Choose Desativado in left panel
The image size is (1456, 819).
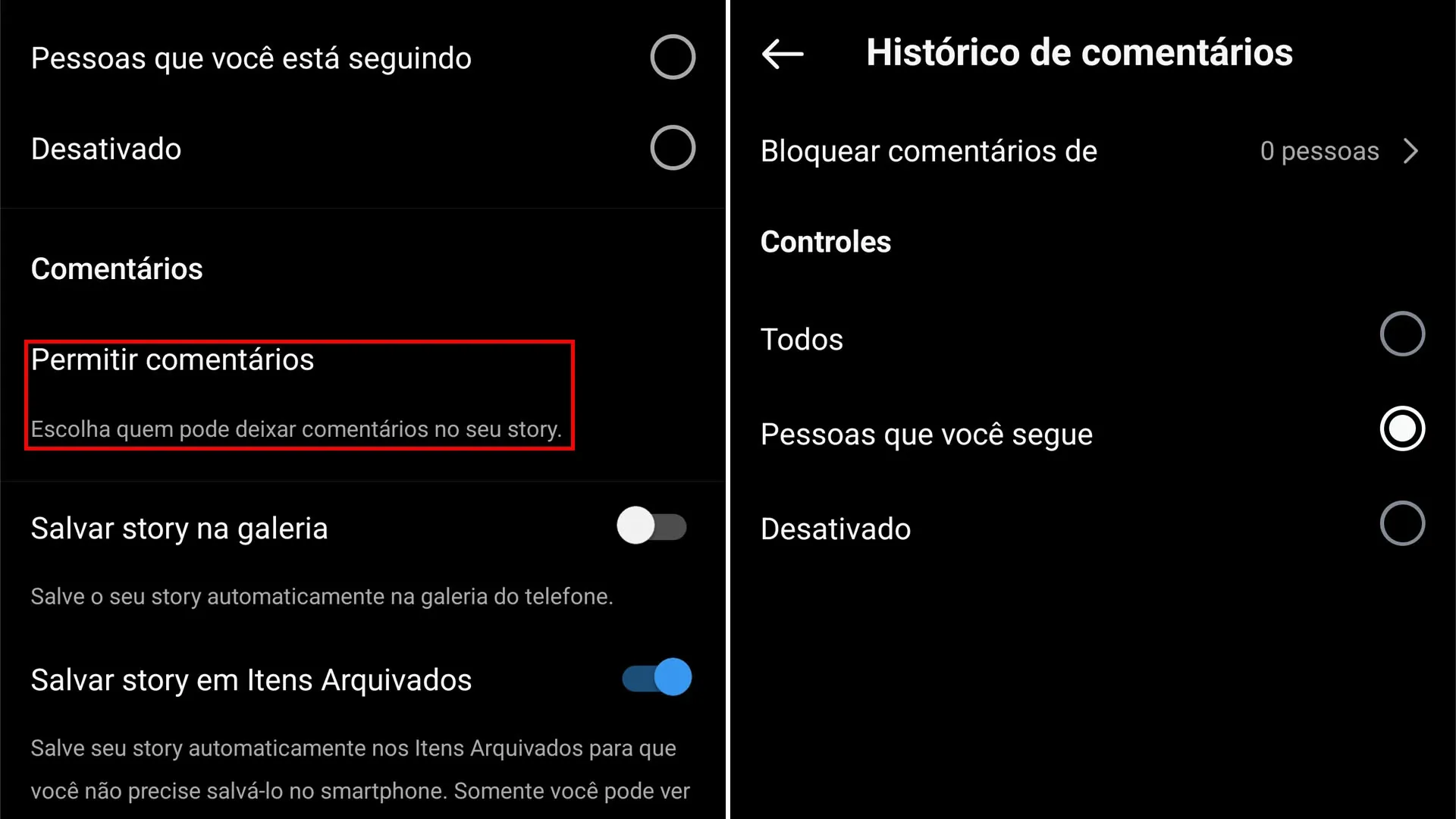673,148
